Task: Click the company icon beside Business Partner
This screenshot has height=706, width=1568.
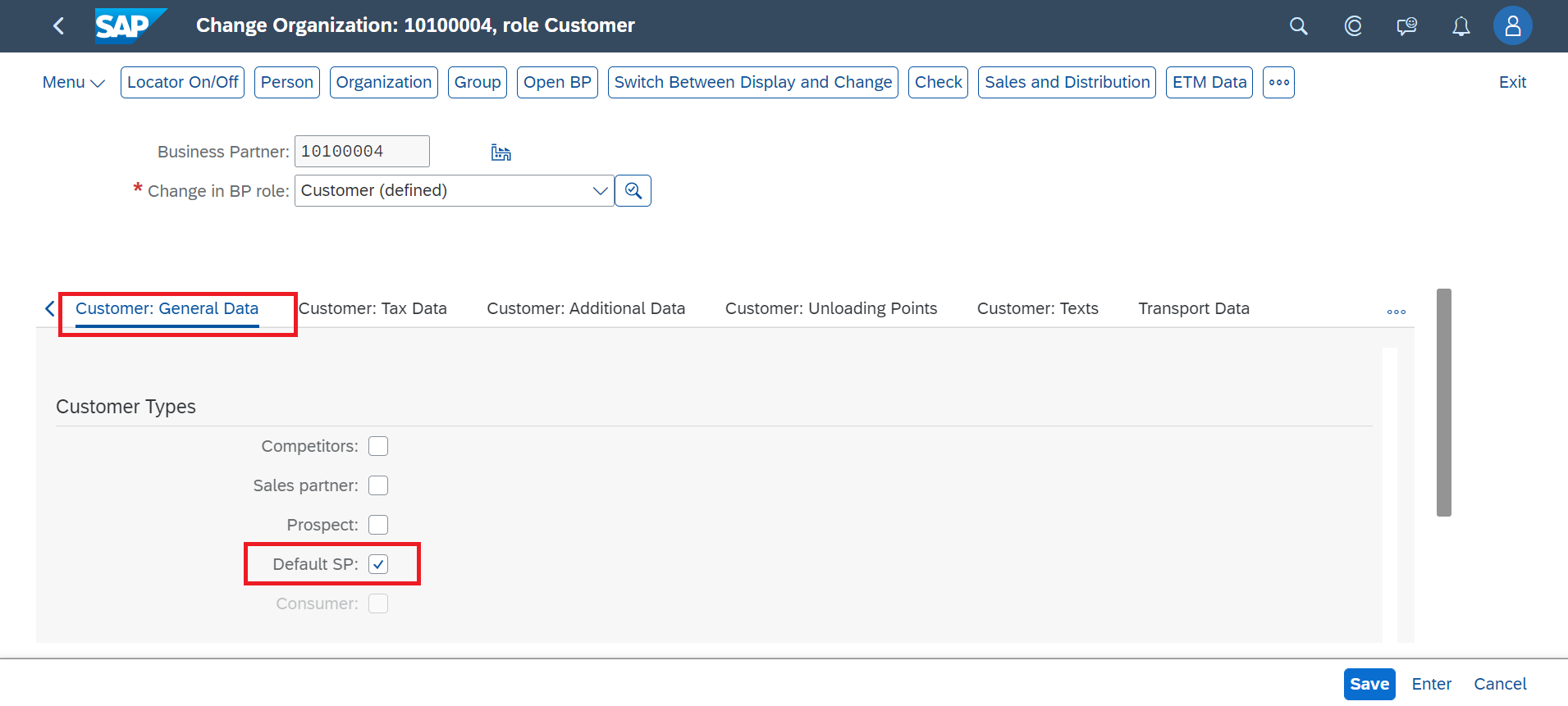Action: [501, 152]
